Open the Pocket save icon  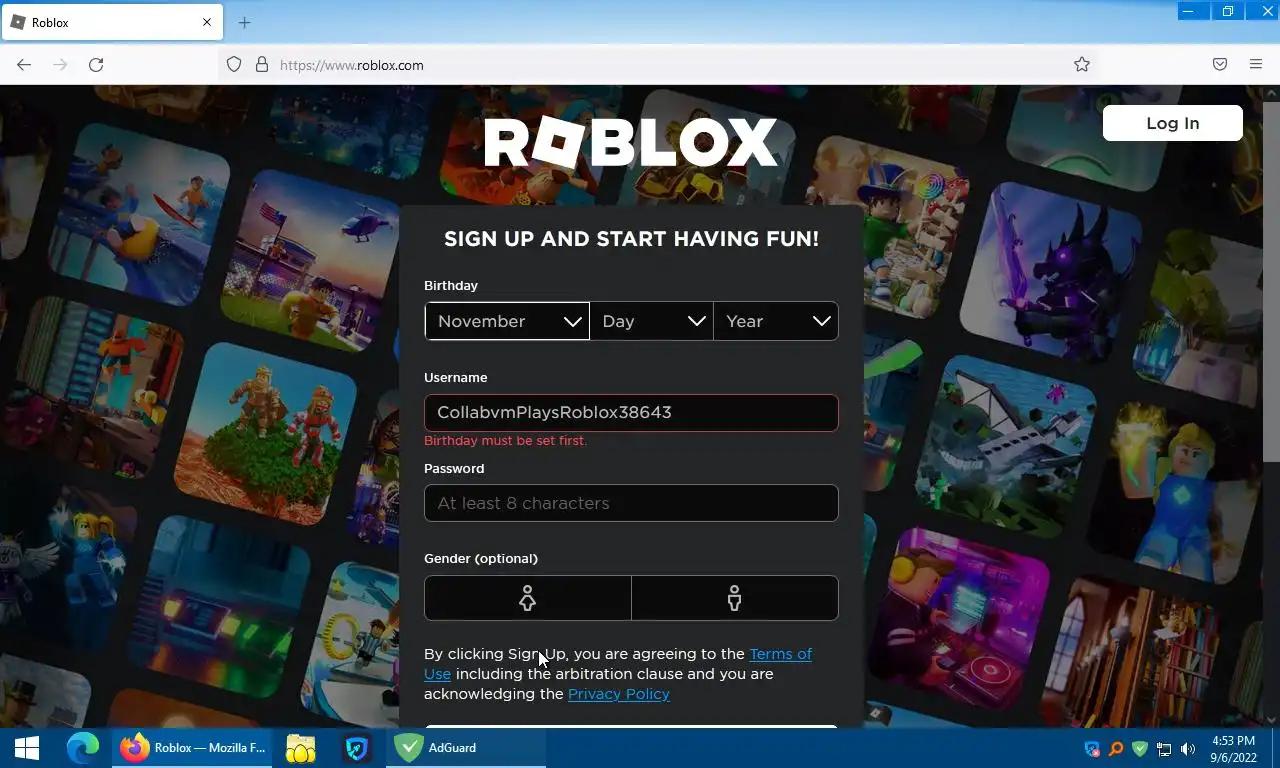(1220, 65)
